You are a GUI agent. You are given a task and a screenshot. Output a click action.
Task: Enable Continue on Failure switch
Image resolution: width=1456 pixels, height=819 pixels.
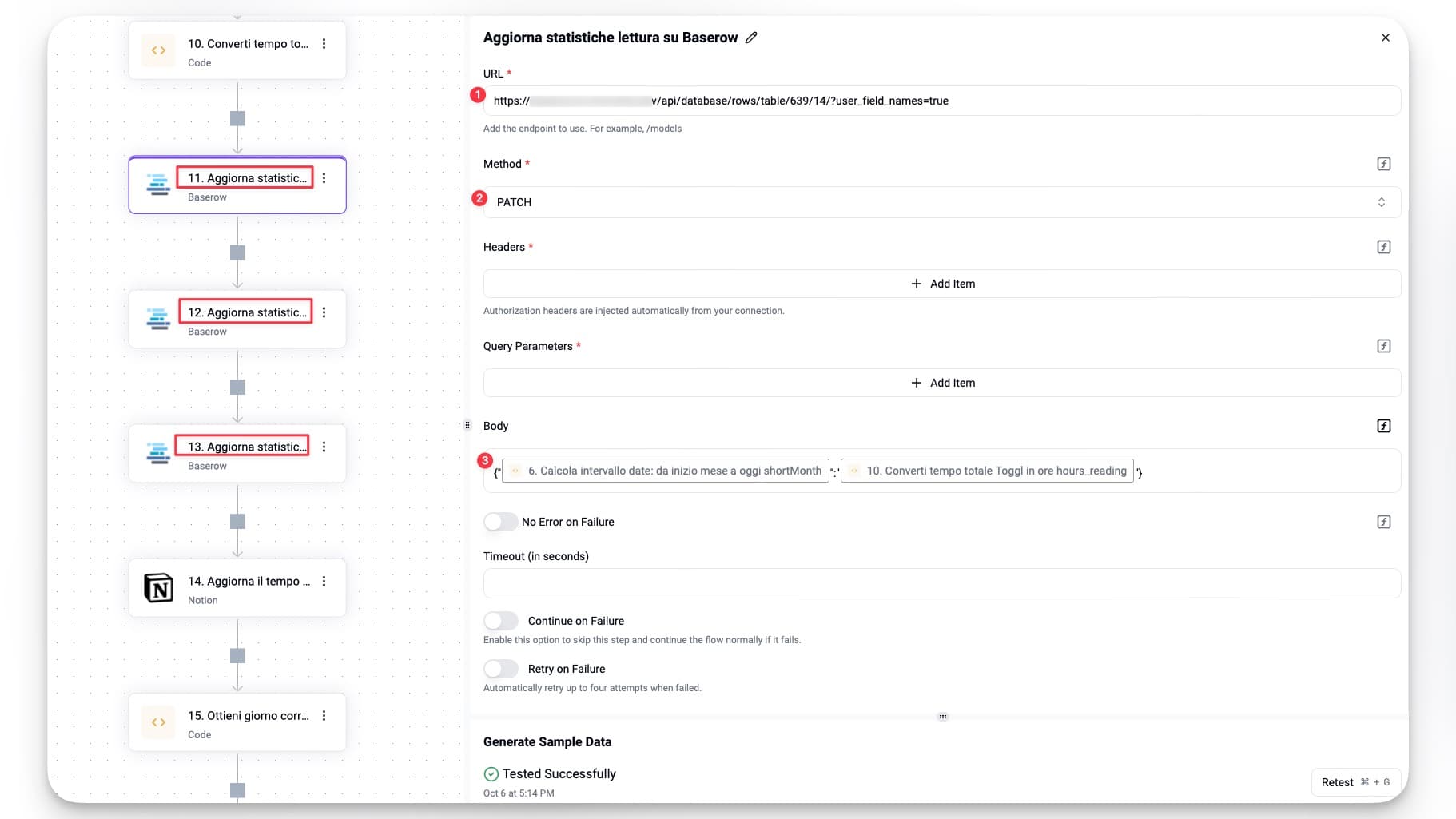coord(500,621)
